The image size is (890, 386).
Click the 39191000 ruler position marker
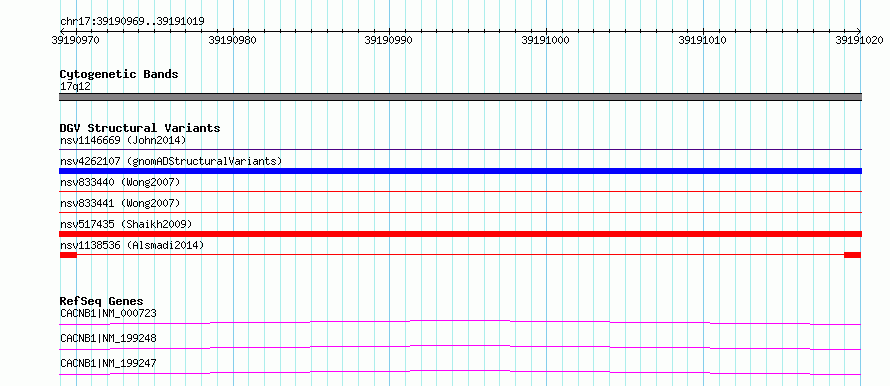coord(545,40)
